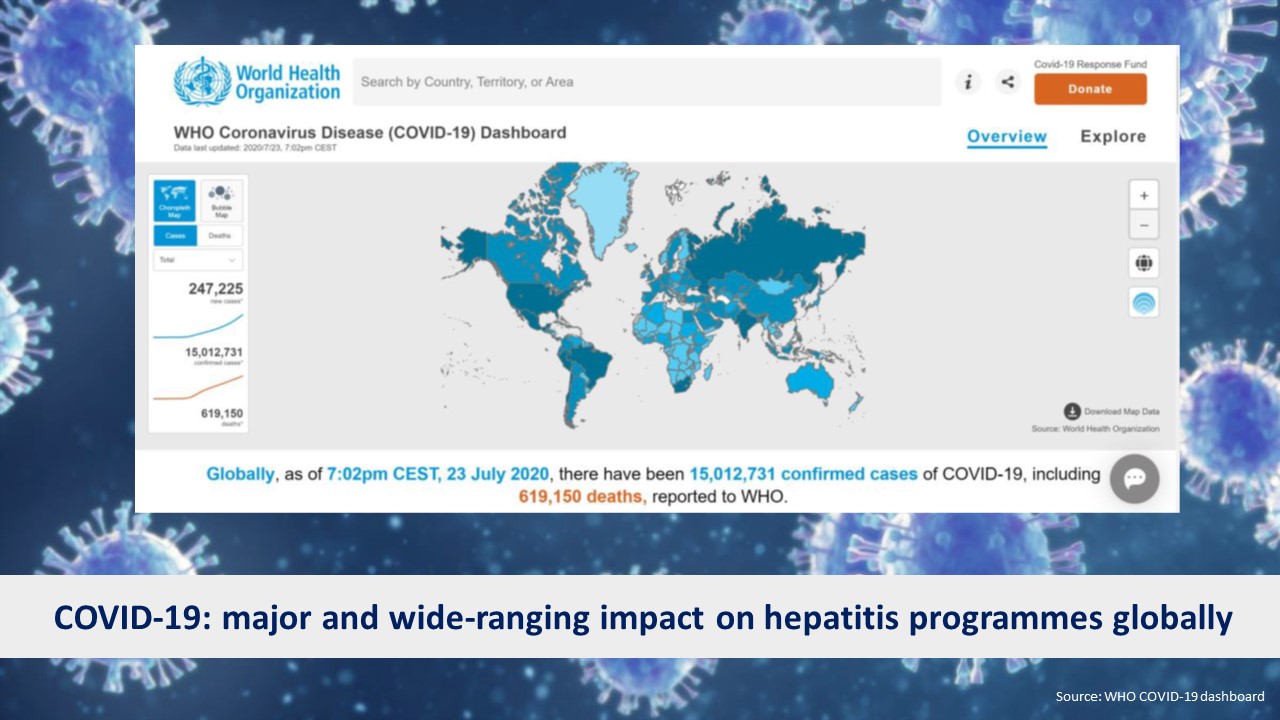
Task: Select the Choropleth Map view button
Action: point(174,201)
